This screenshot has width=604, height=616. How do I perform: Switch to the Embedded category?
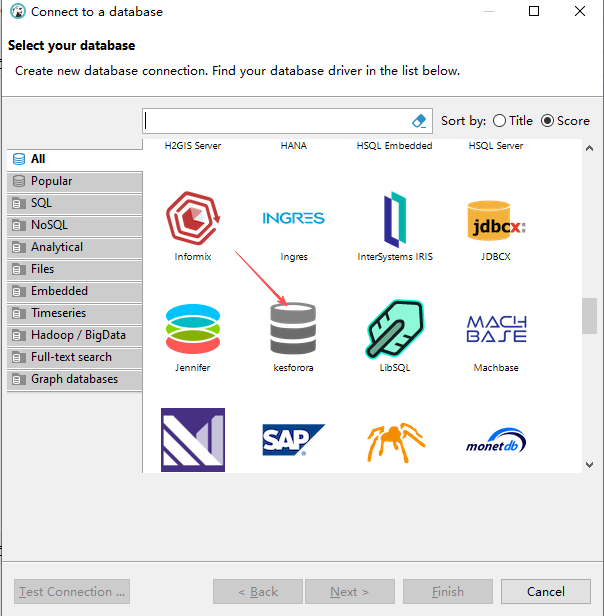tap(75, 291)
